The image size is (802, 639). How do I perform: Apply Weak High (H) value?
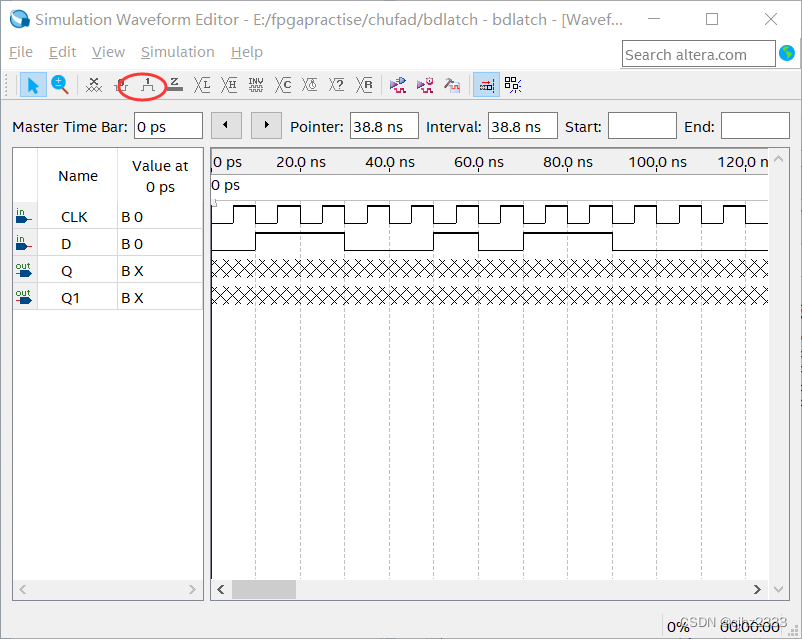tap(229, 85)
